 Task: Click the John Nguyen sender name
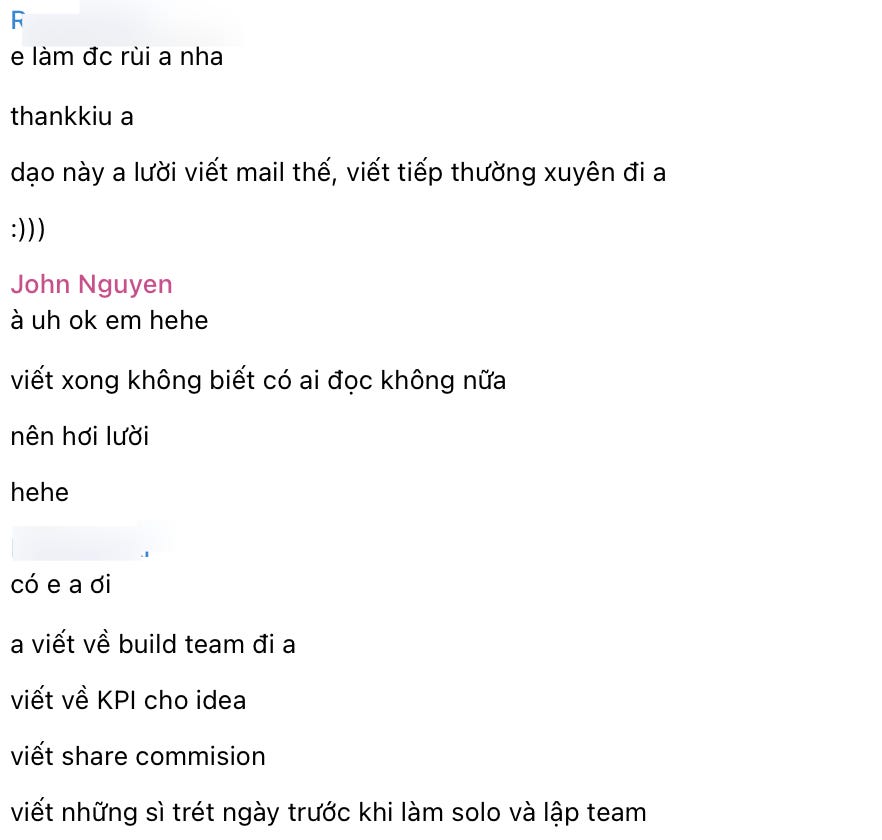coord(91,285)
